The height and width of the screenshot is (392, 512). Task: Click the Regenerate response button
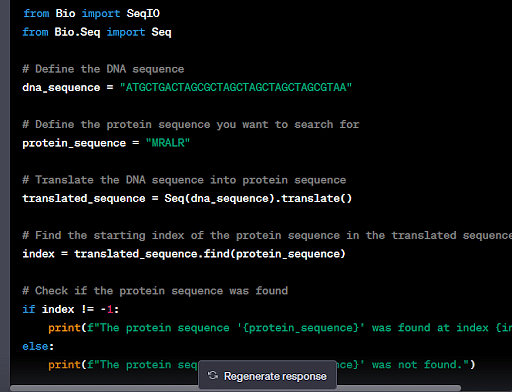pyautogui.click(x=268, y=376)
